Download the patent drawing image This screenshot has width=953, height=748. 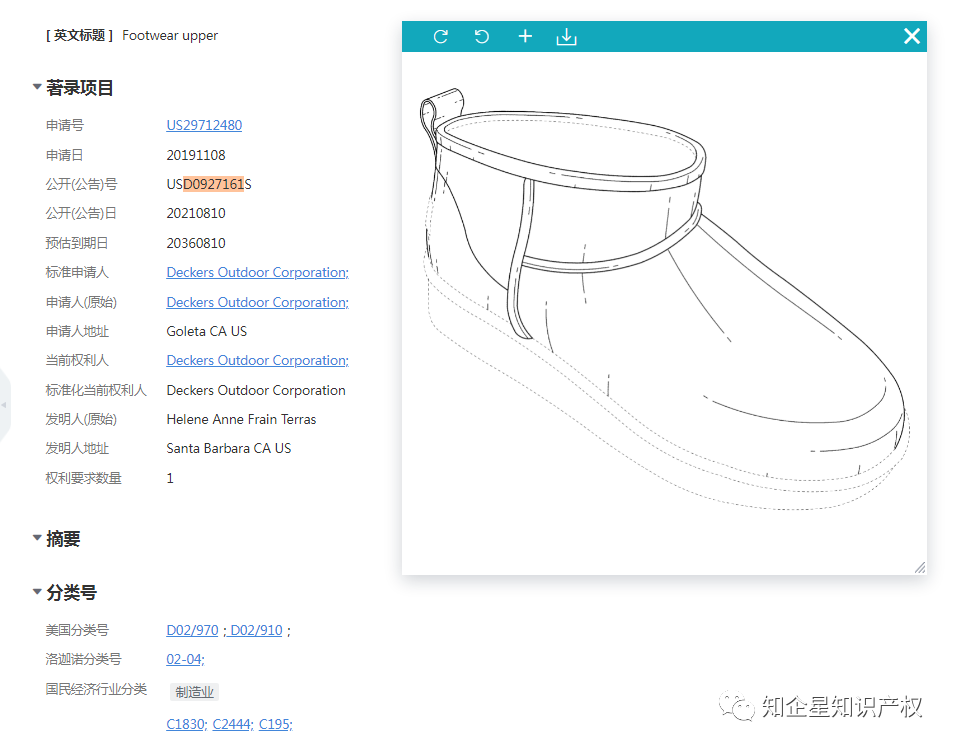point(566,36)
